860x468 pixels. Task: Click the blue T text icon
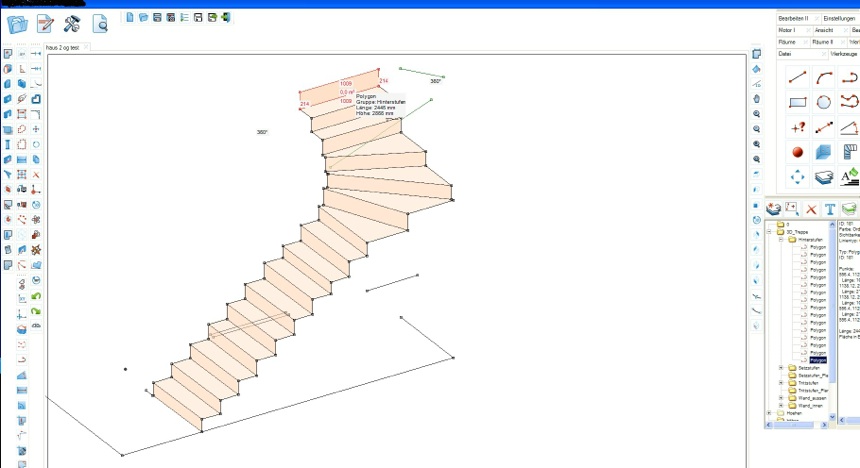(829, 209)
